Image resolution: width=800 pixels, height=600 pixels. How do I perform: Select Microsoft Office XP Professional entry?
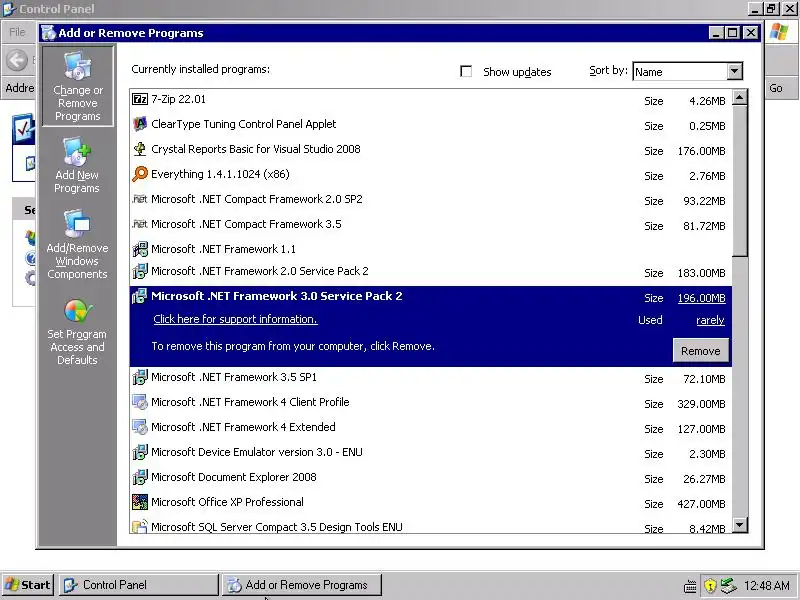point(431,503)
